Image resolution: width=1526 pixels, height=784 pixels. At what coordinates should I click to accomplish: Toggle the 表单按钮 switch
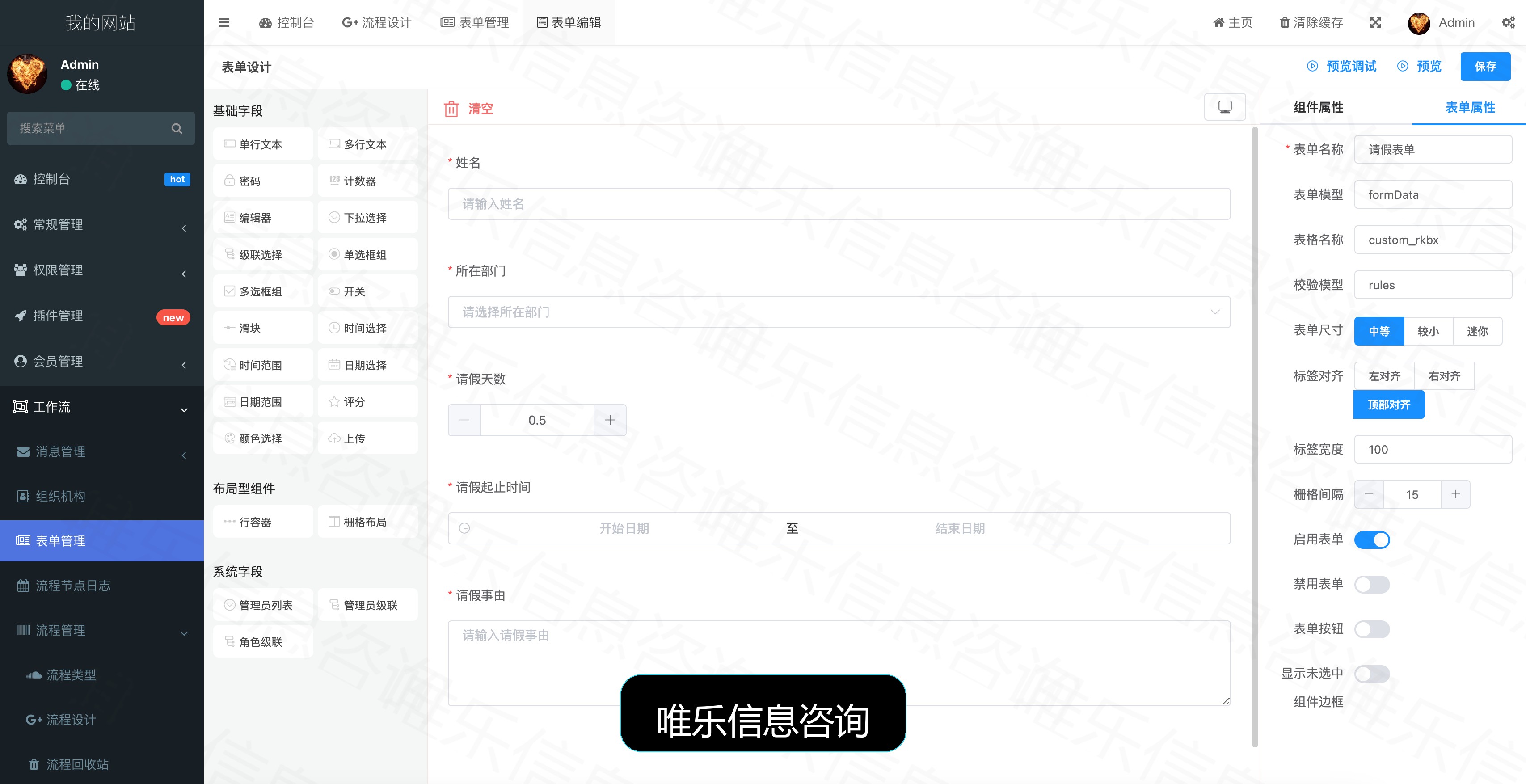click(1372, 629)
